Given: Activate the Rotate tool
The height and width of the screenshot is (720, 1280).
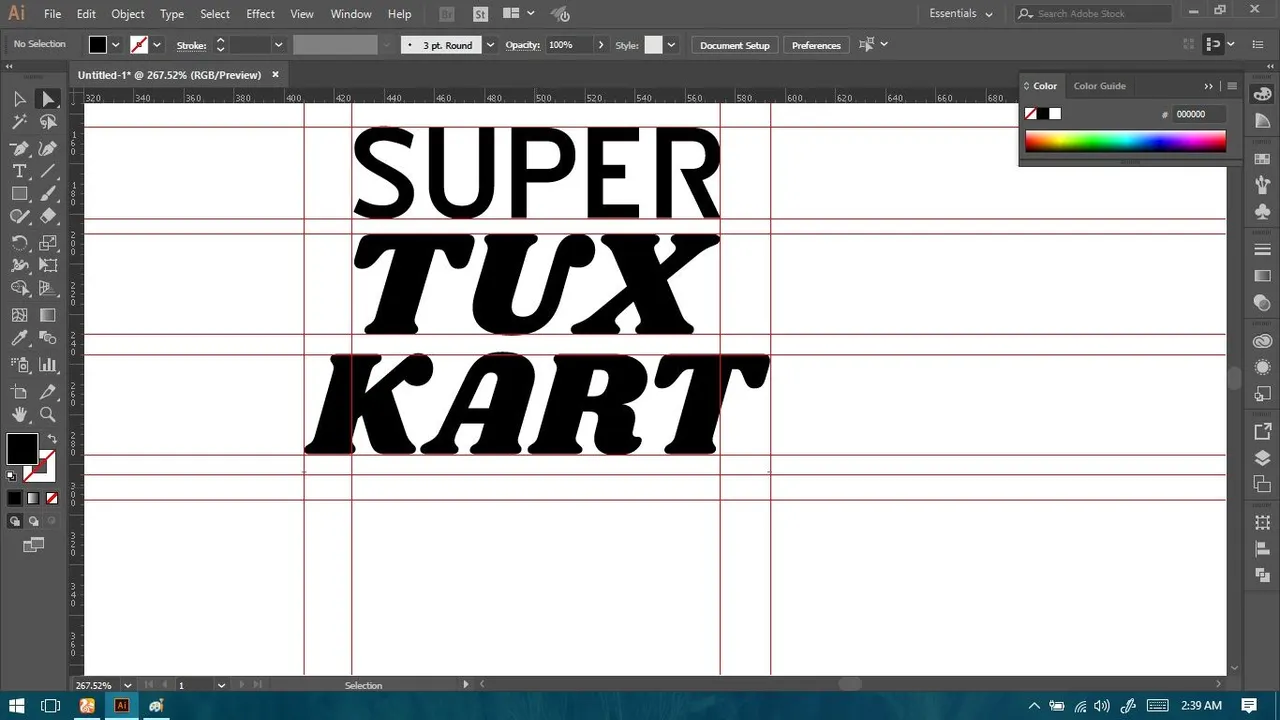Looking at the screenshot, I should click(19, 243).
